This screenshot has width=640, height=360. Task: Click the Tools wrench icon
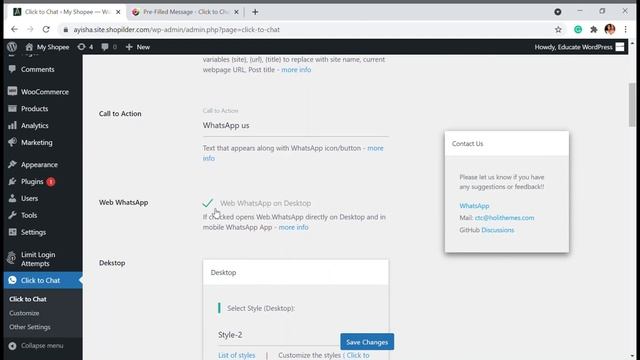12,215
